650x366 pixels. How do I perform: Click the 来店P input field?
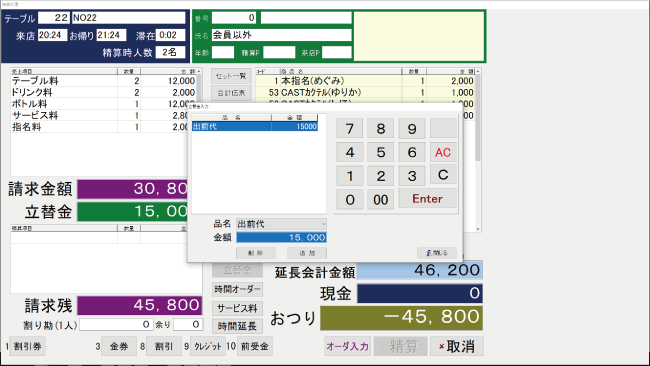(x=337, y=53)
